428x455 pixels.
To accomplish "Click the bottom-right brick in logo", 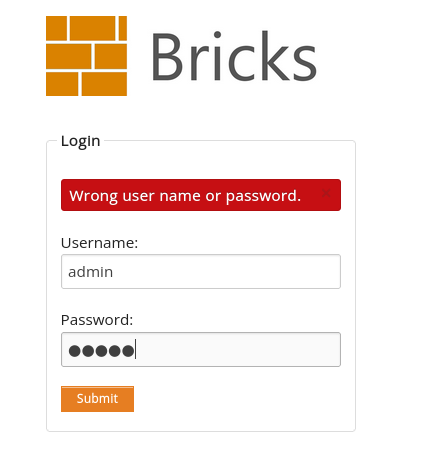I will tap(104, 84).
